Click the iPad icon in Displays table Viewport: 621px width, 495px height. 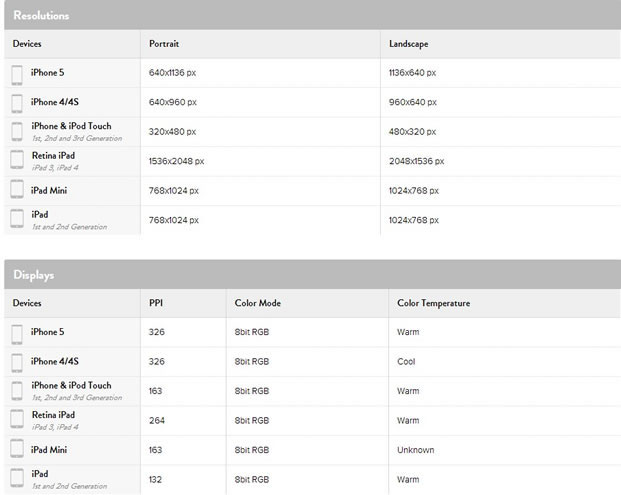[x=17, y=478]
